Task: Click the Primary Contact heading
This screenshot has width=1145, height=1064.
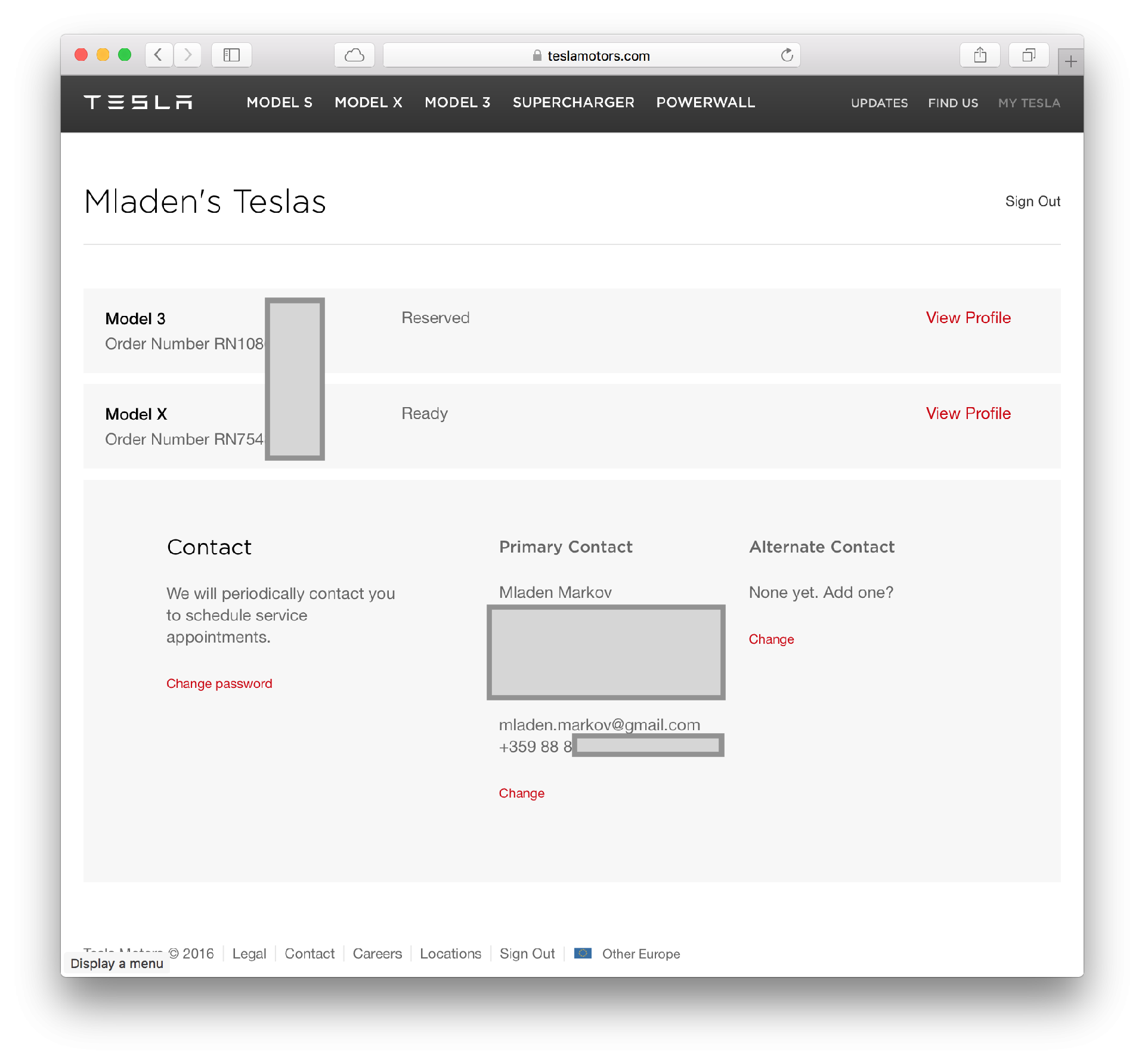Action: click(x=565, y=547)
